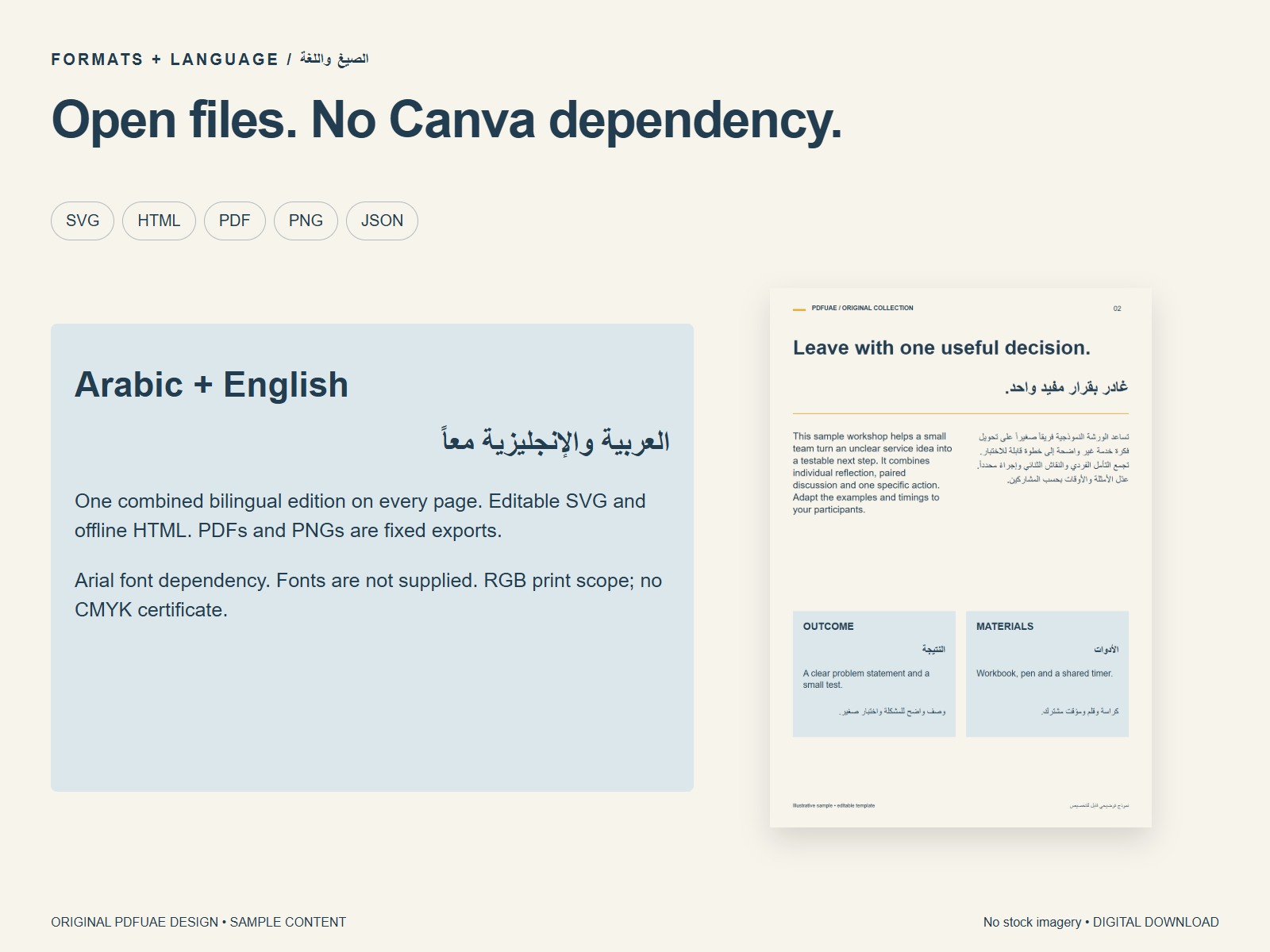Click the paragraph starting "Arial font dependency"
This screenshot has width=1270, height=952.
tap(368, 595)
